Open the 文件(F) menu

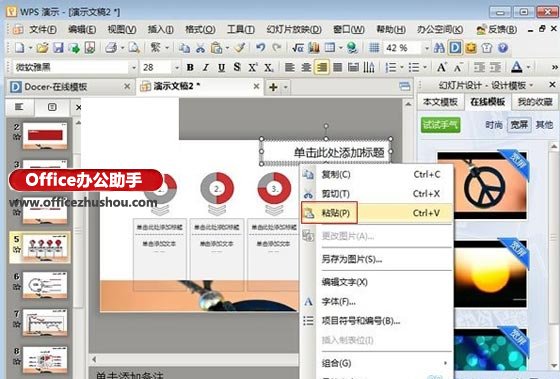[x=43, y=29]
